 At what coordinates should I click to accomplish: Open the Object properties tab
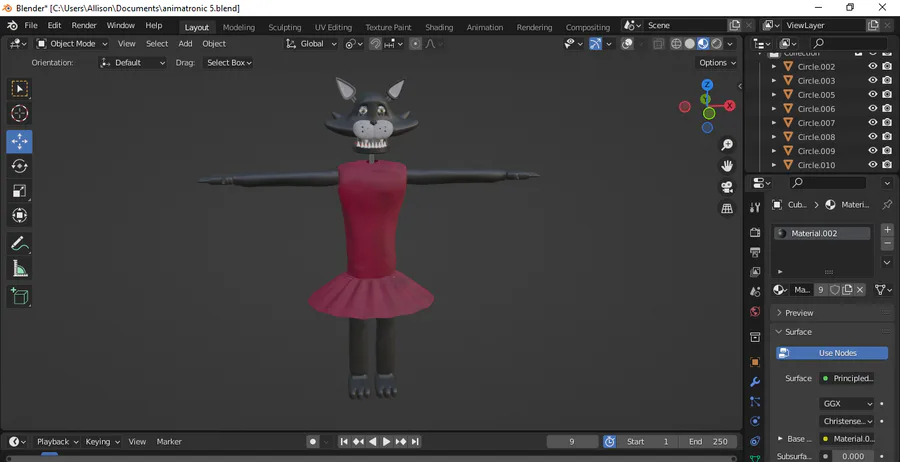click(x=755, y=362)
